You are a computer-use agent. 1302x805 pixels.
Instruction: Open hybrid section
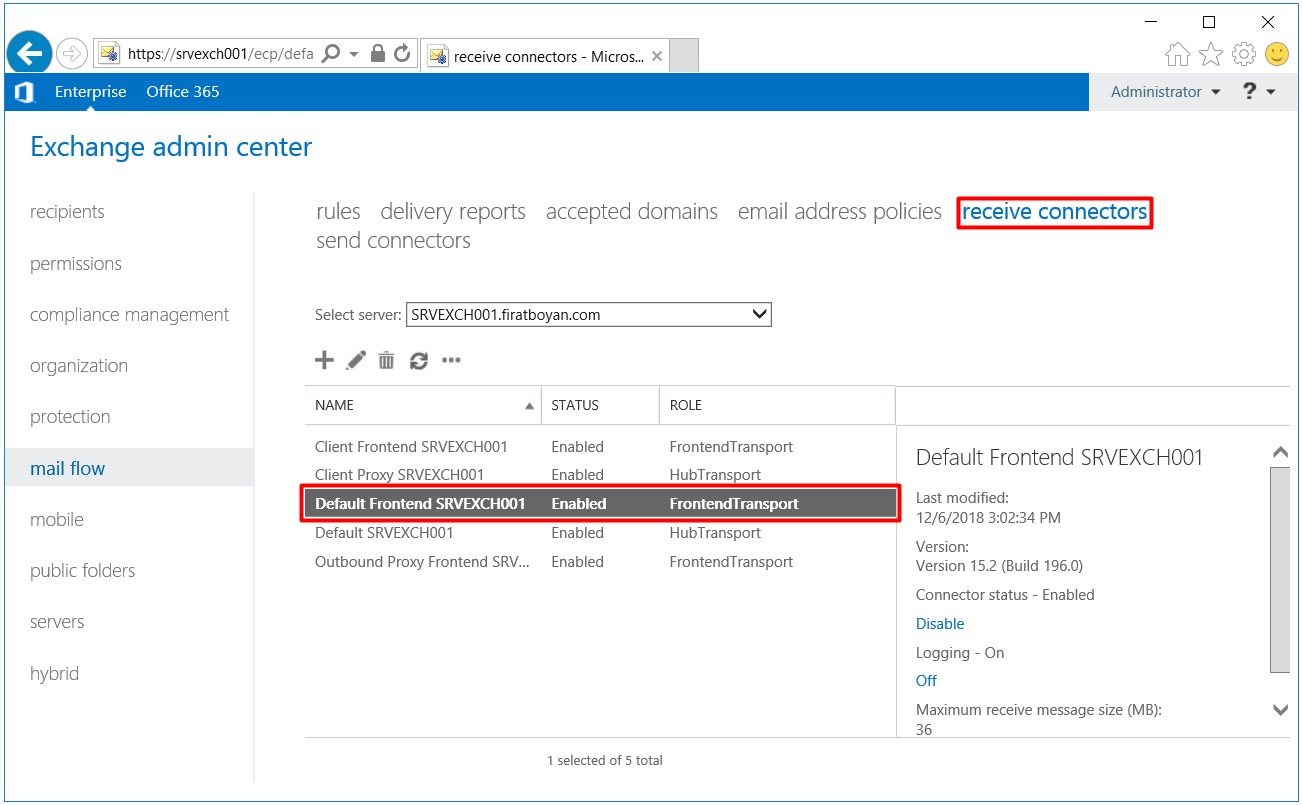(x=54, y=674)
